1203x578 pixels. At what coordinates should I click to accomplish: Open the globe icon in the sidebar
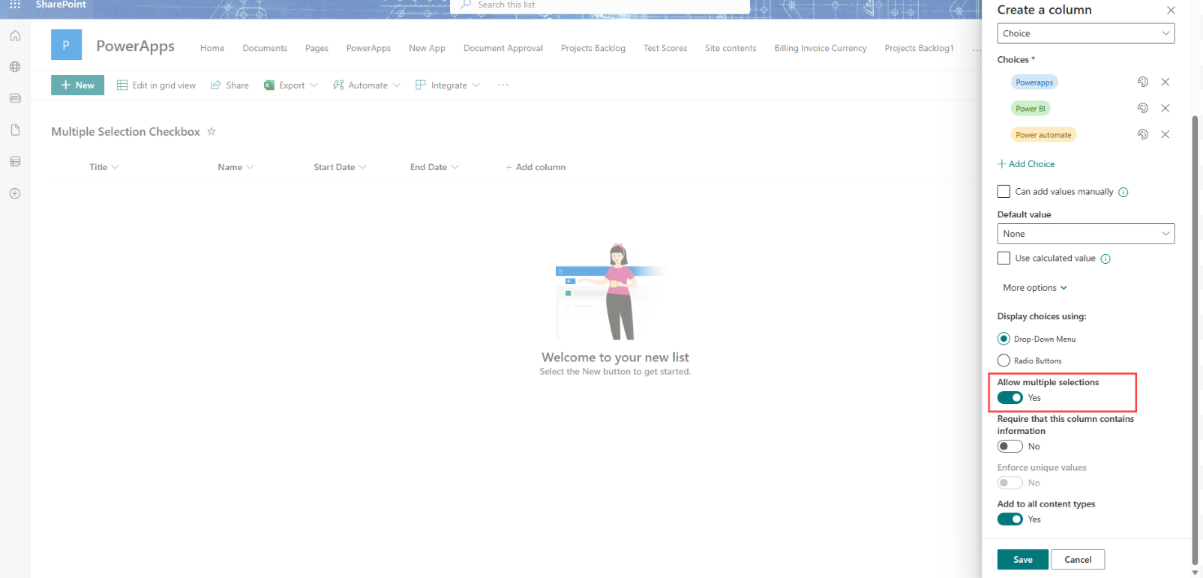point(15,66)
